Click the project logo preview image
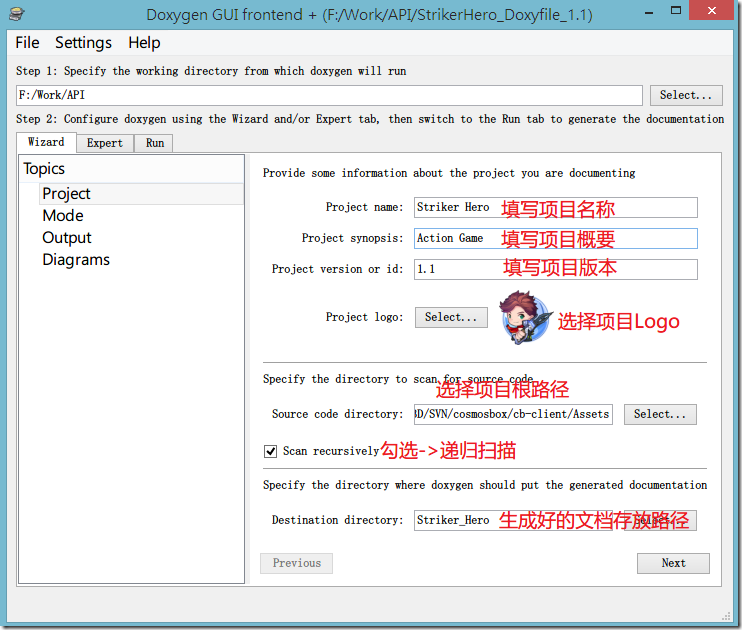The height and width of the screenshot is (630, 742). tap(525, 317)
